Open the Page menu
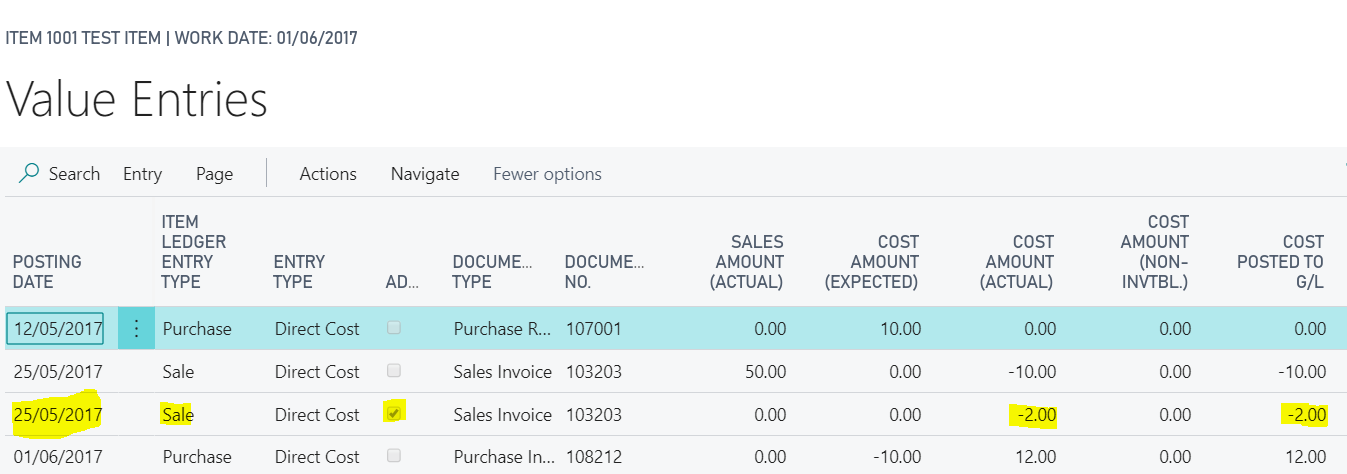The width and height of the screenshot is (1347, 474). [214, 174]
